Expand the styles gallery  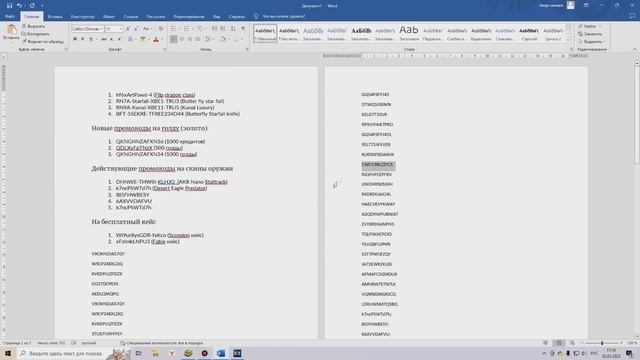(x=568, y=40)
